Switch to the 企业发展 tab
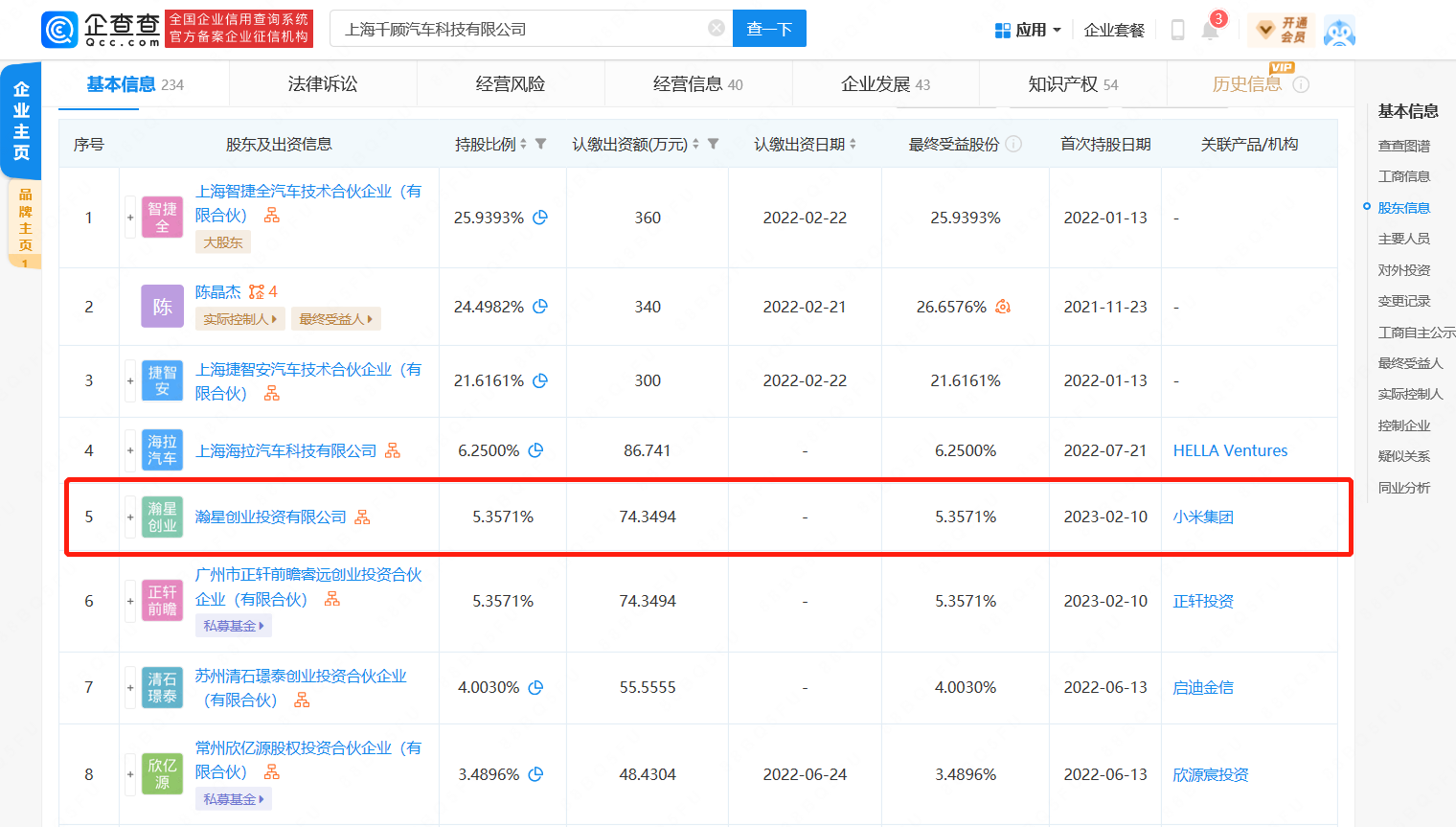 886,84
